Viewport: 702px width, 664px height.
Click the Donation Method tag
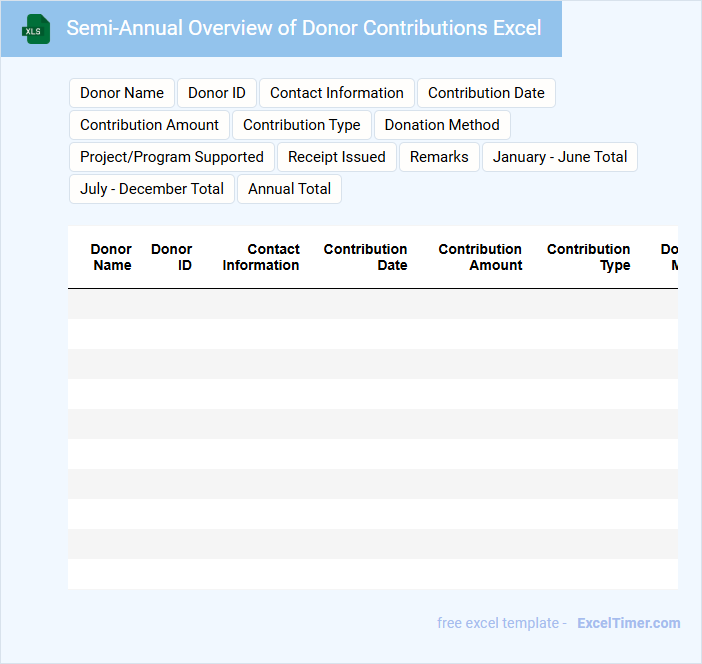point(442,125)
